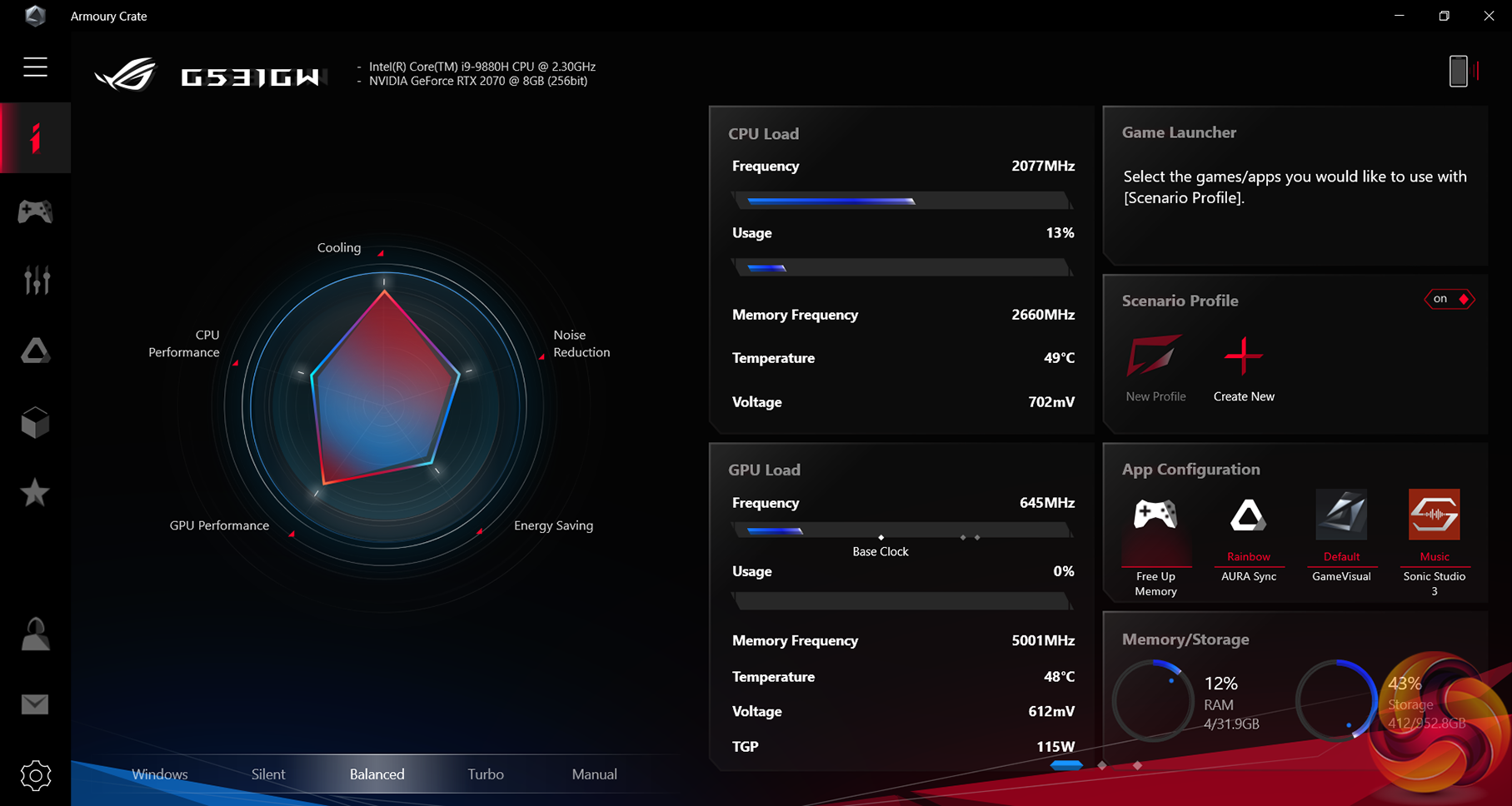Viewport: 1512px width, 806px height.
Task: Switch to the Windows operating mode
Action: (160, 774)
